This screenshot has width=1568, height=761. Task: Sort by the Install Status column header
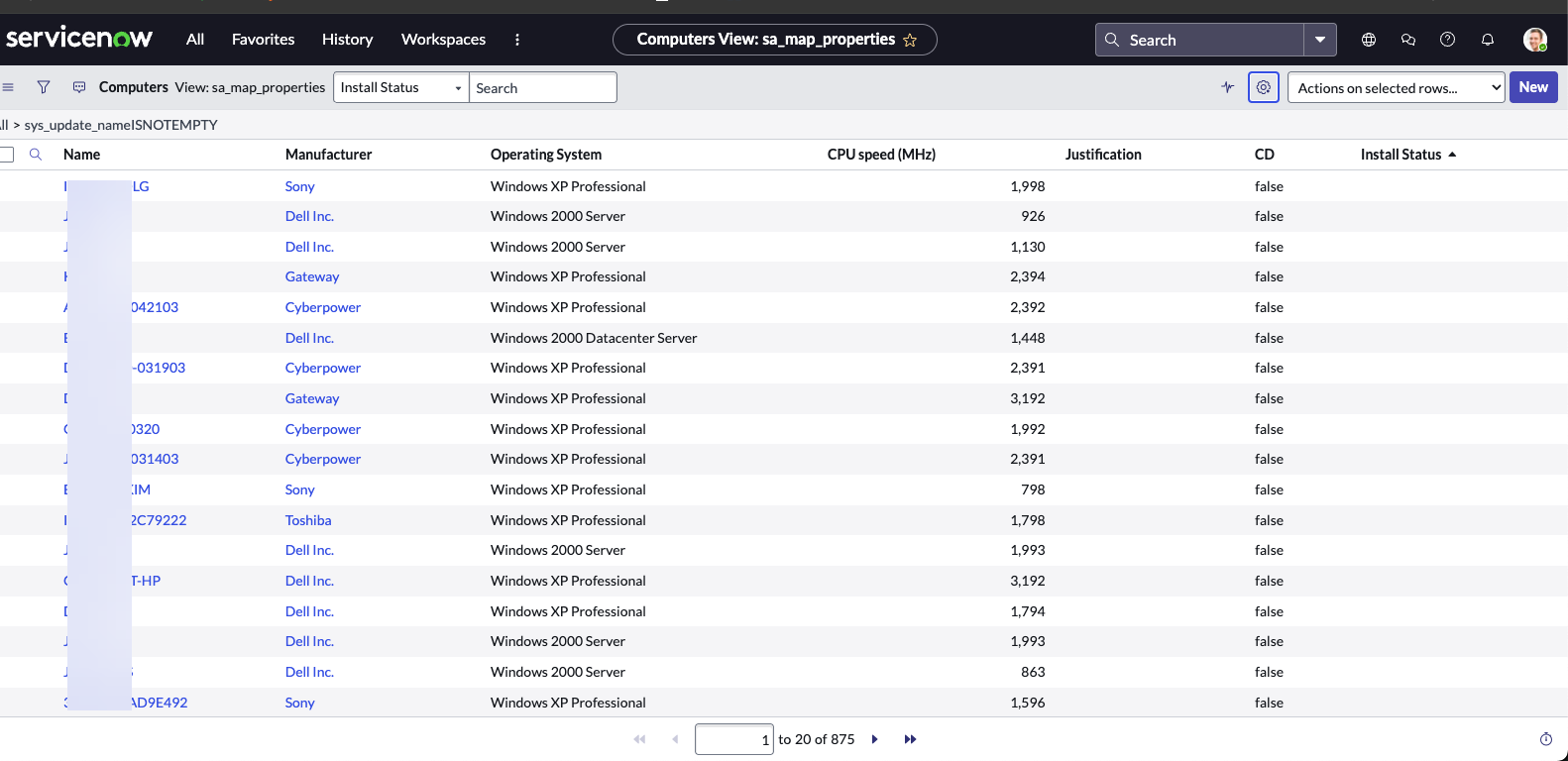click(x=1400, y=155)
